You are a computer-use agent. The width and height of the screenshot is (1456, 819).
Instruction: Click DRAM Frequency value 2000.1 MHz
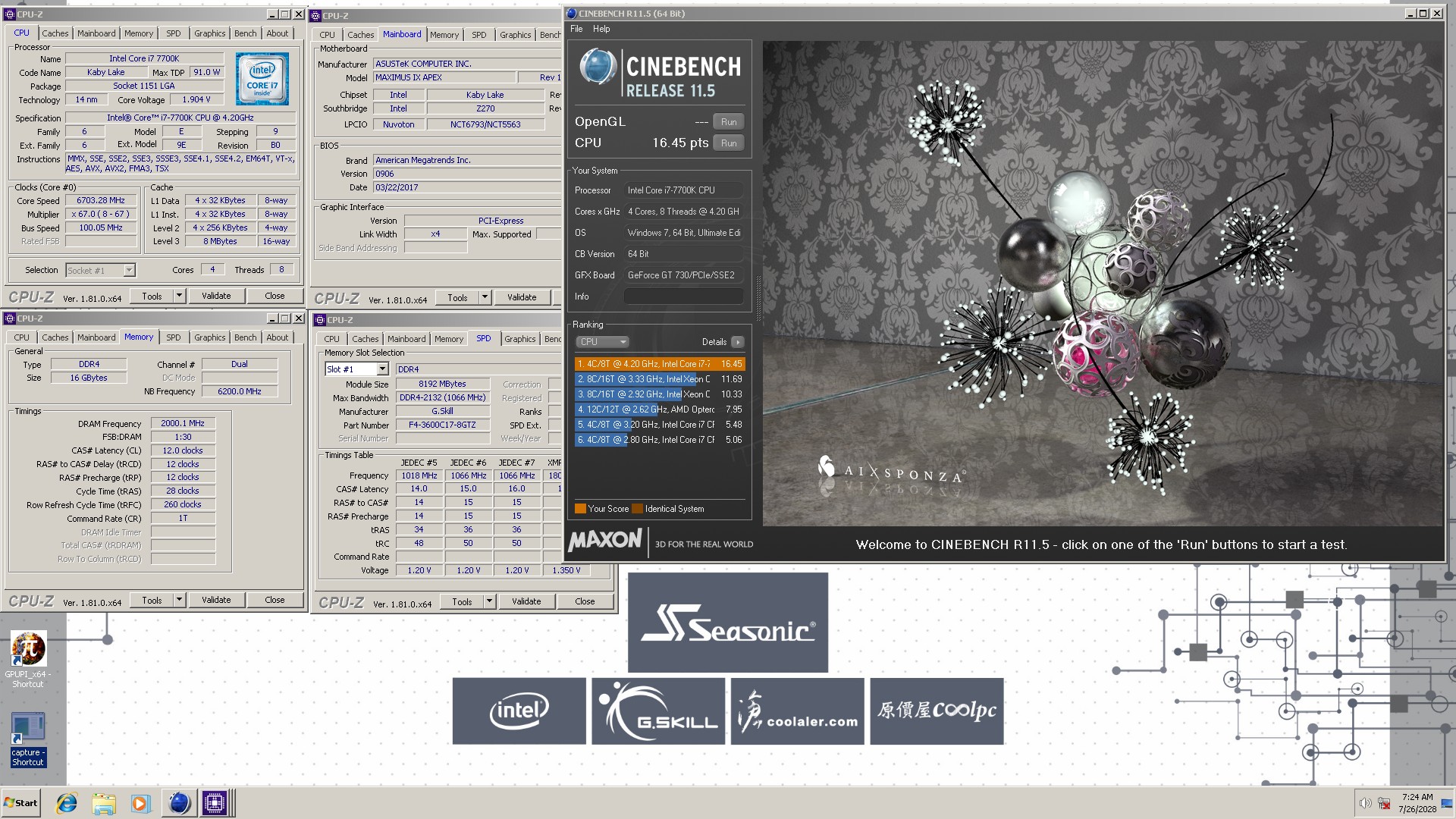(x=183, y=424)
